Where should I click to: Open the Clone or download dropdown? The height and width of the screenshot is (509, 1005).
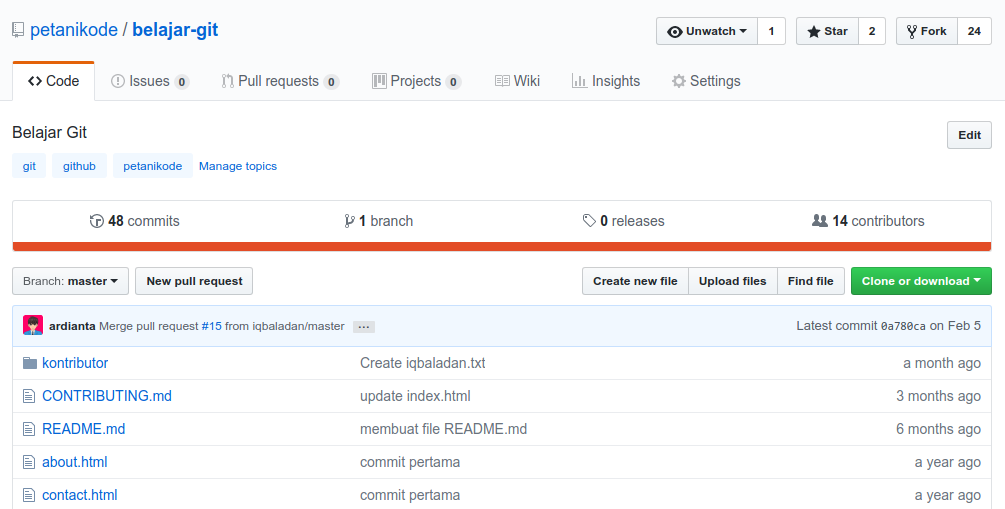click(x=921, y=281)
